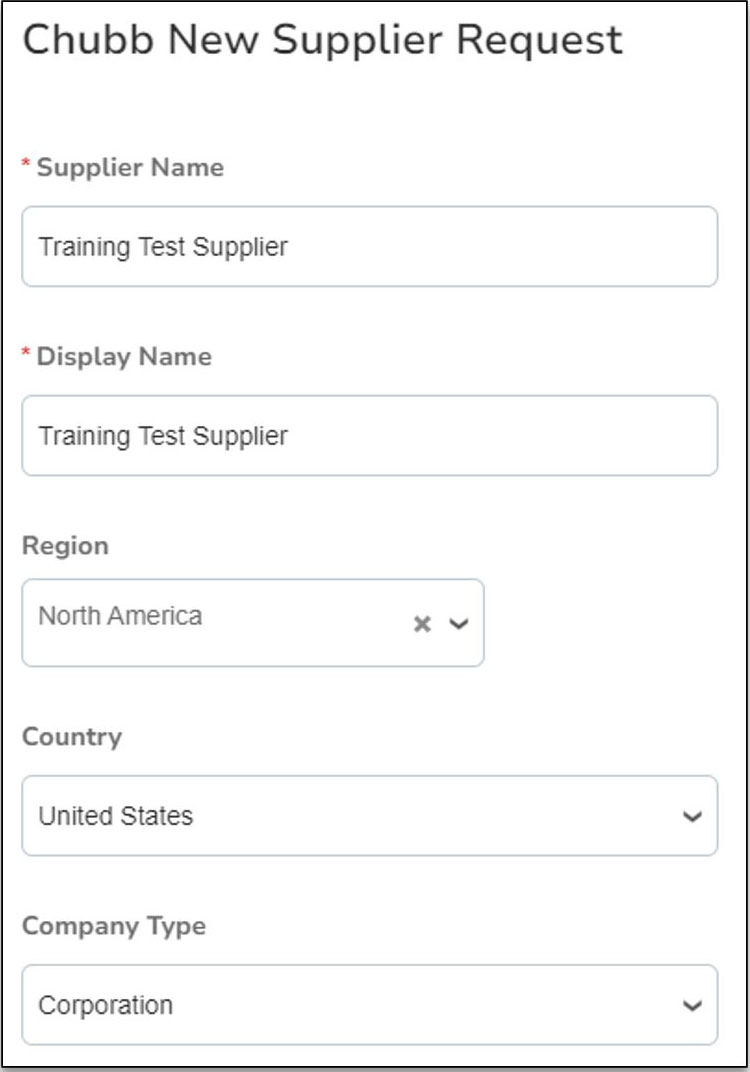Image resolution: width=750 pixels, height=1072 pixels.
Task: Click the Country field label
Action: tap(72, 737)
